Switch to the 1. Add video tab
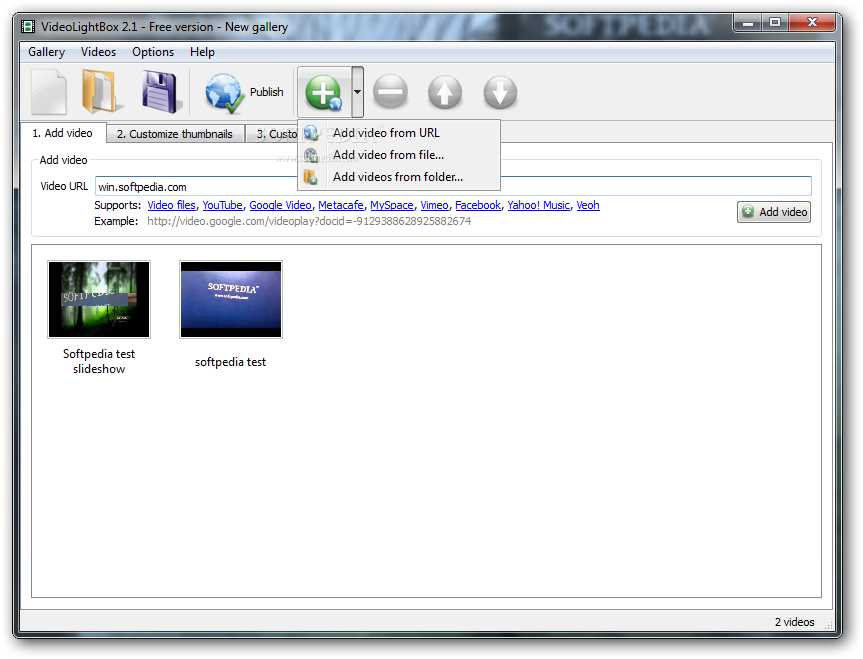 pos(62,133)
